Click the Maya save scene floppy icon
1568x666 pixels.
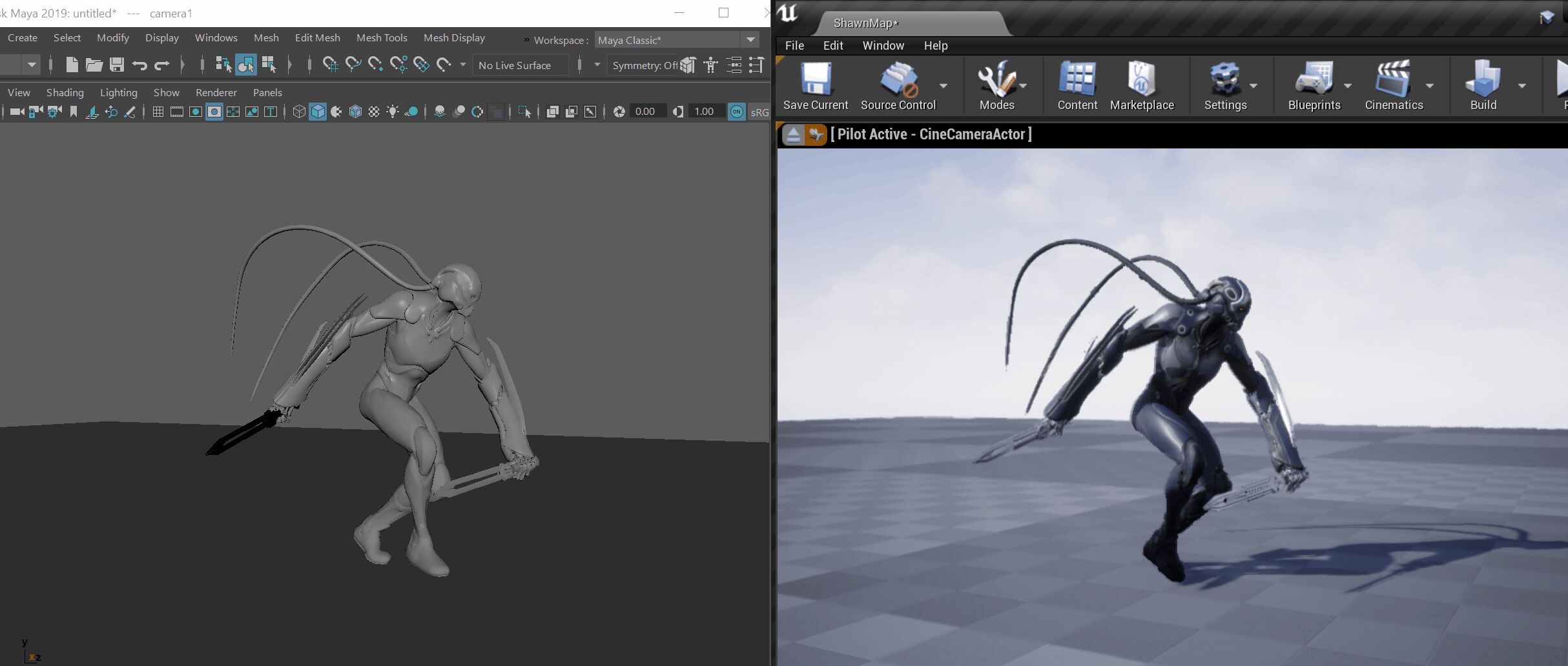(x=117, y=65)
